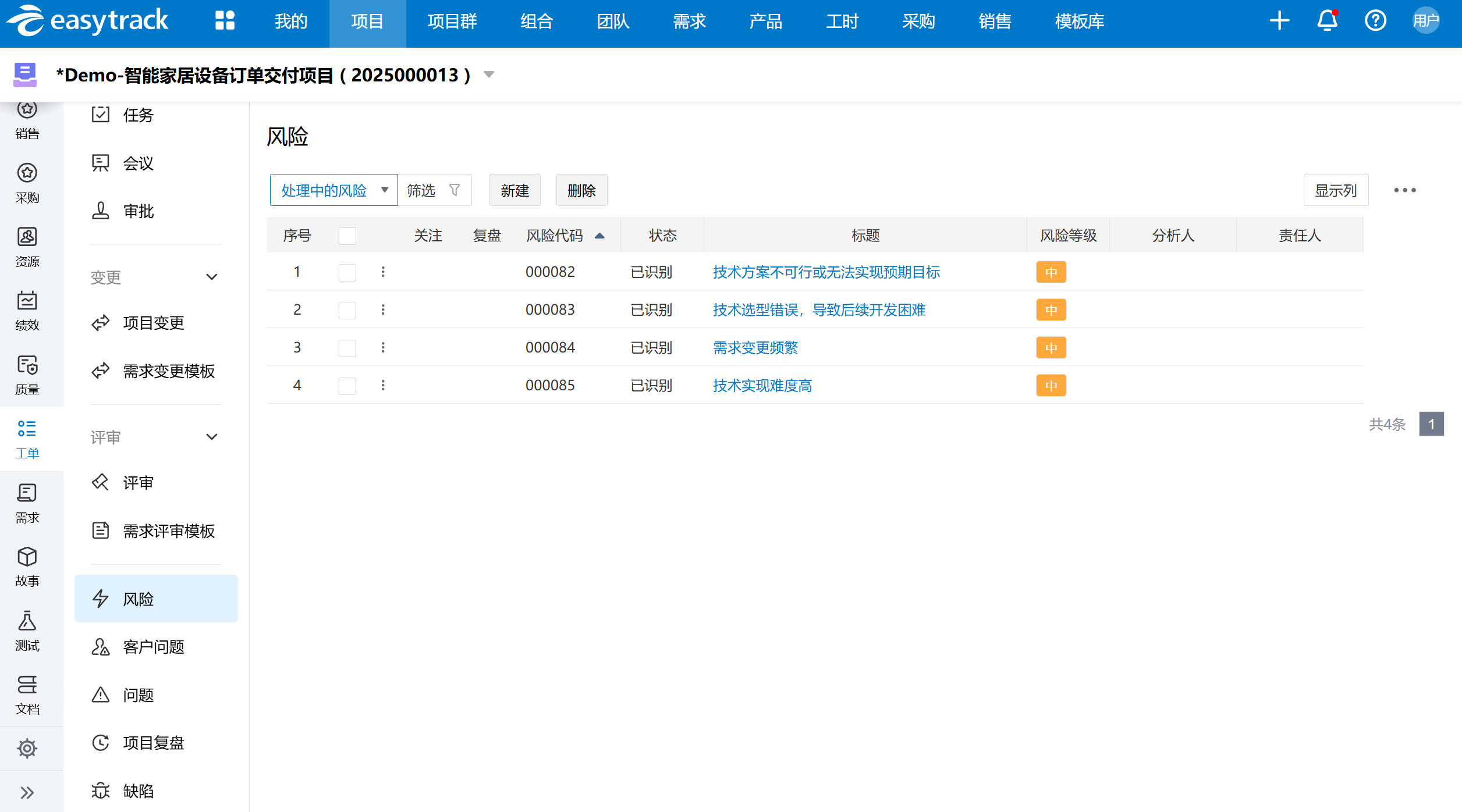Check the checkbox for risk 000082
This screenshot has width=1462, height=812.
347,272
